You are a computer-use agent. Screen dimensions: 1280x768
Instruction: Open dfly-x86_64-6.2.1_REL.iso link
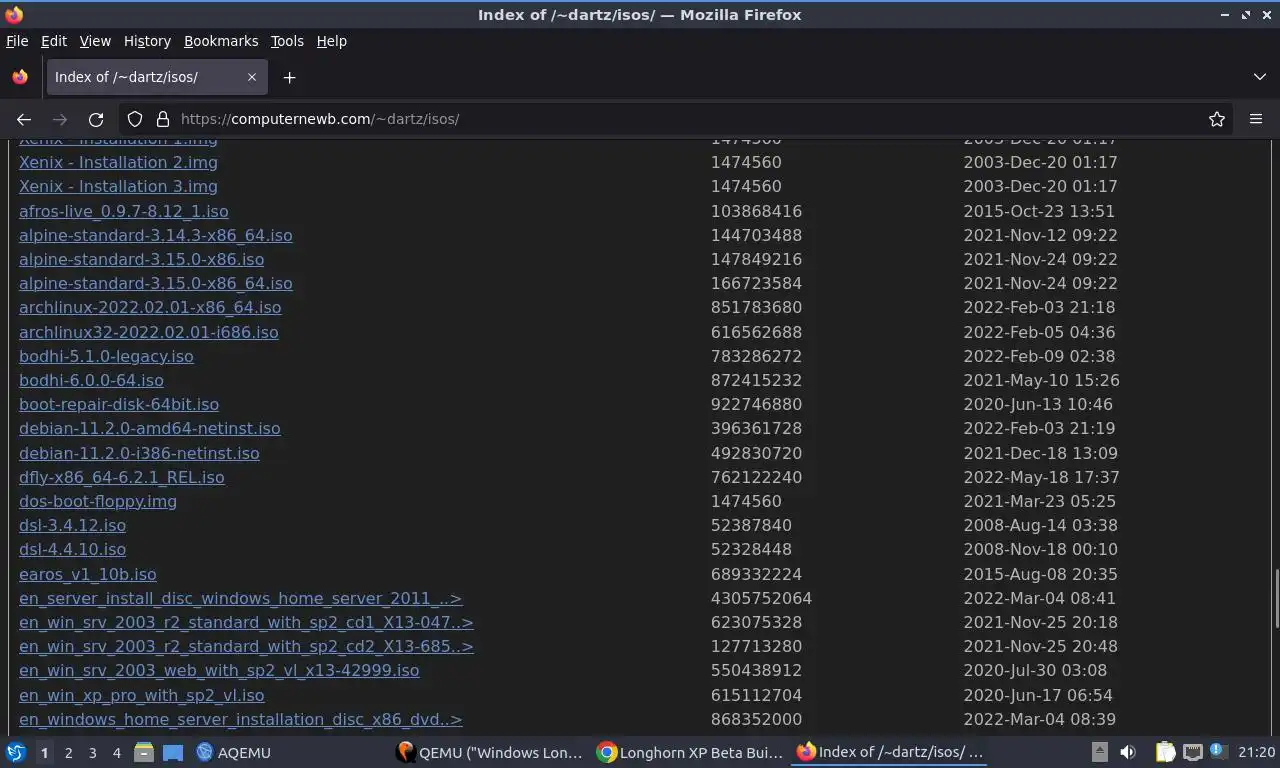pyautogui.click(x=122, y=477)
